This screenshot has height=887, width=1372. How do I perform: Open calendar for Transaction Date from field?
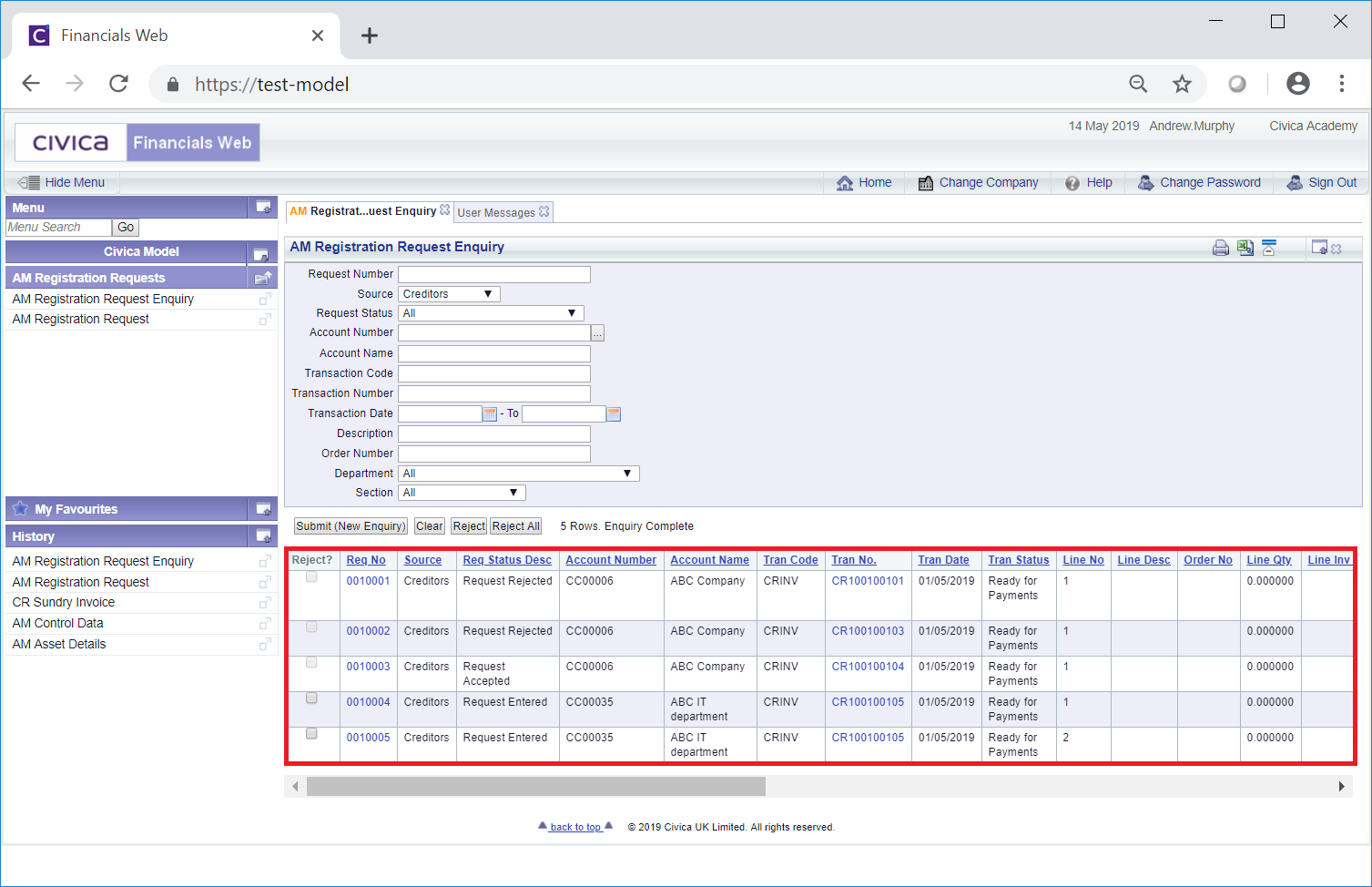(x=490, y=414)
